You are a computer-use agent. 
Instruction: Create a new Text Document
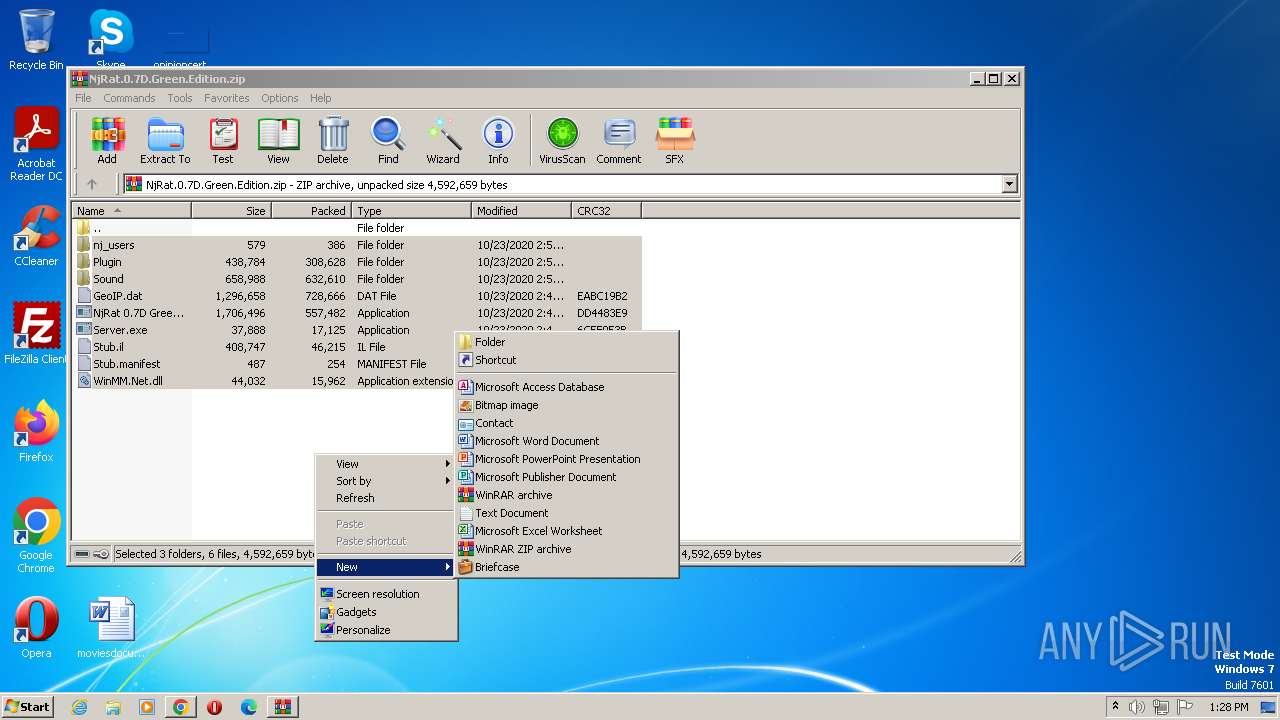(567, 513)
